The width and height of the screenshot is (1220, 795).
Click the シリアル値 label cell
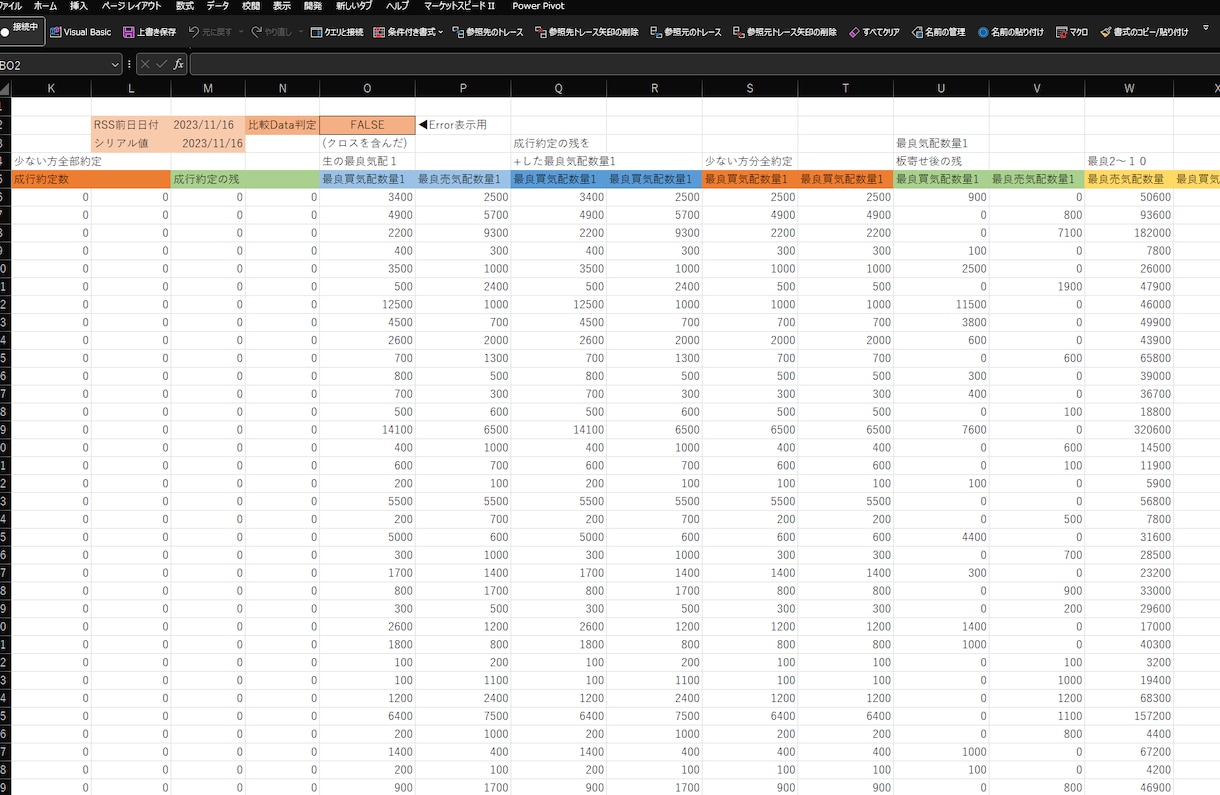(x=131, y=143)
